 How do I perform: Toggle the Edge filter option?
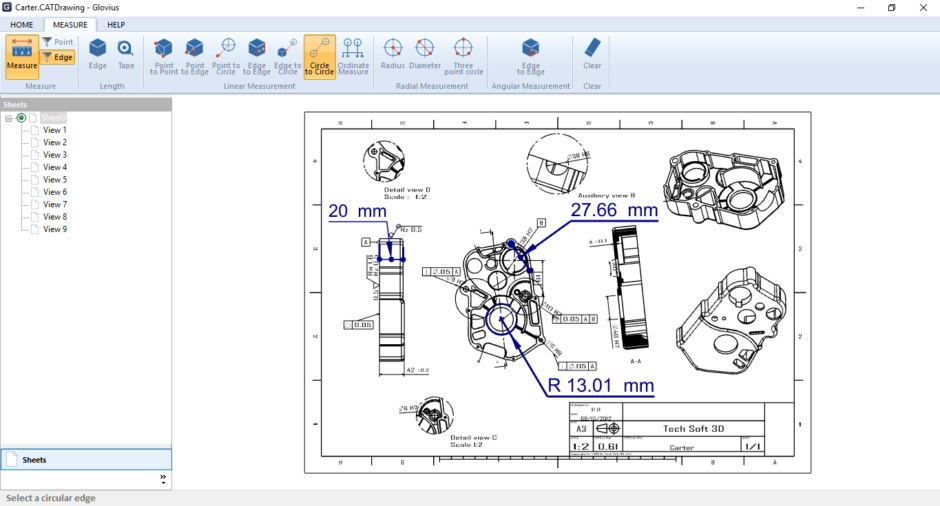click(x=58, y=58)
